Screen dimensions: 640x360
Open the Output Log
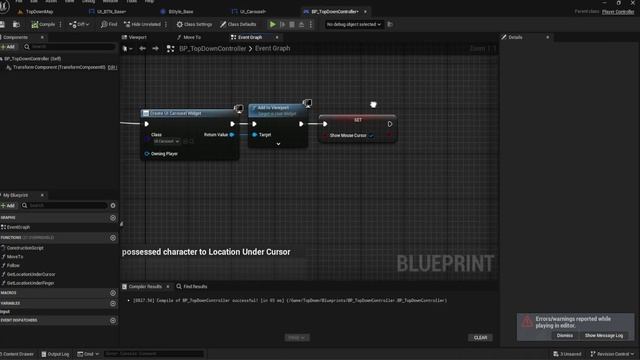55,354
